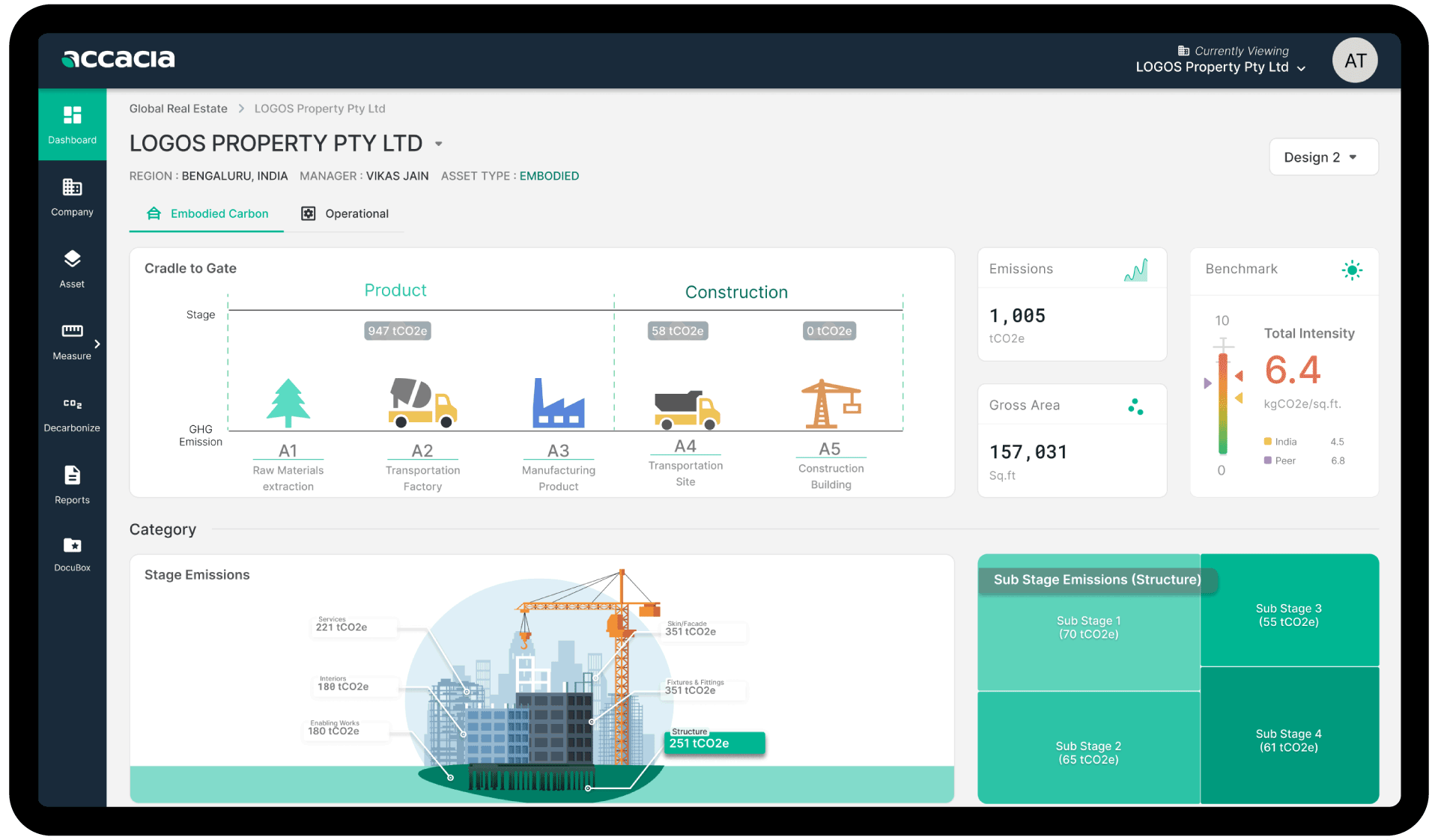The height and width of the screenshot is (840, 1438).
Task: Go to Global Real Estate breadcrumb
Action: tap(178, 109)
